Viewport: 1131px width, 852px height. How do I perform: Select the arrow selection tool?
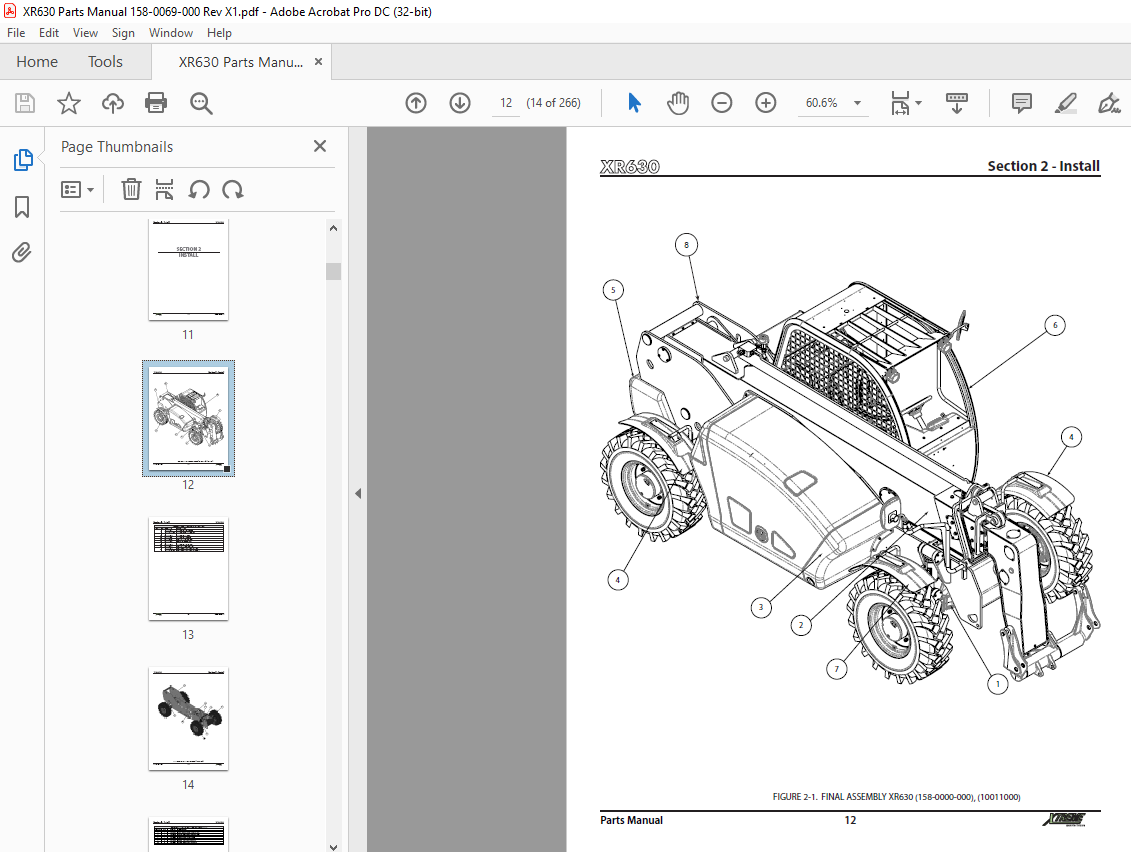coord(634,103)
